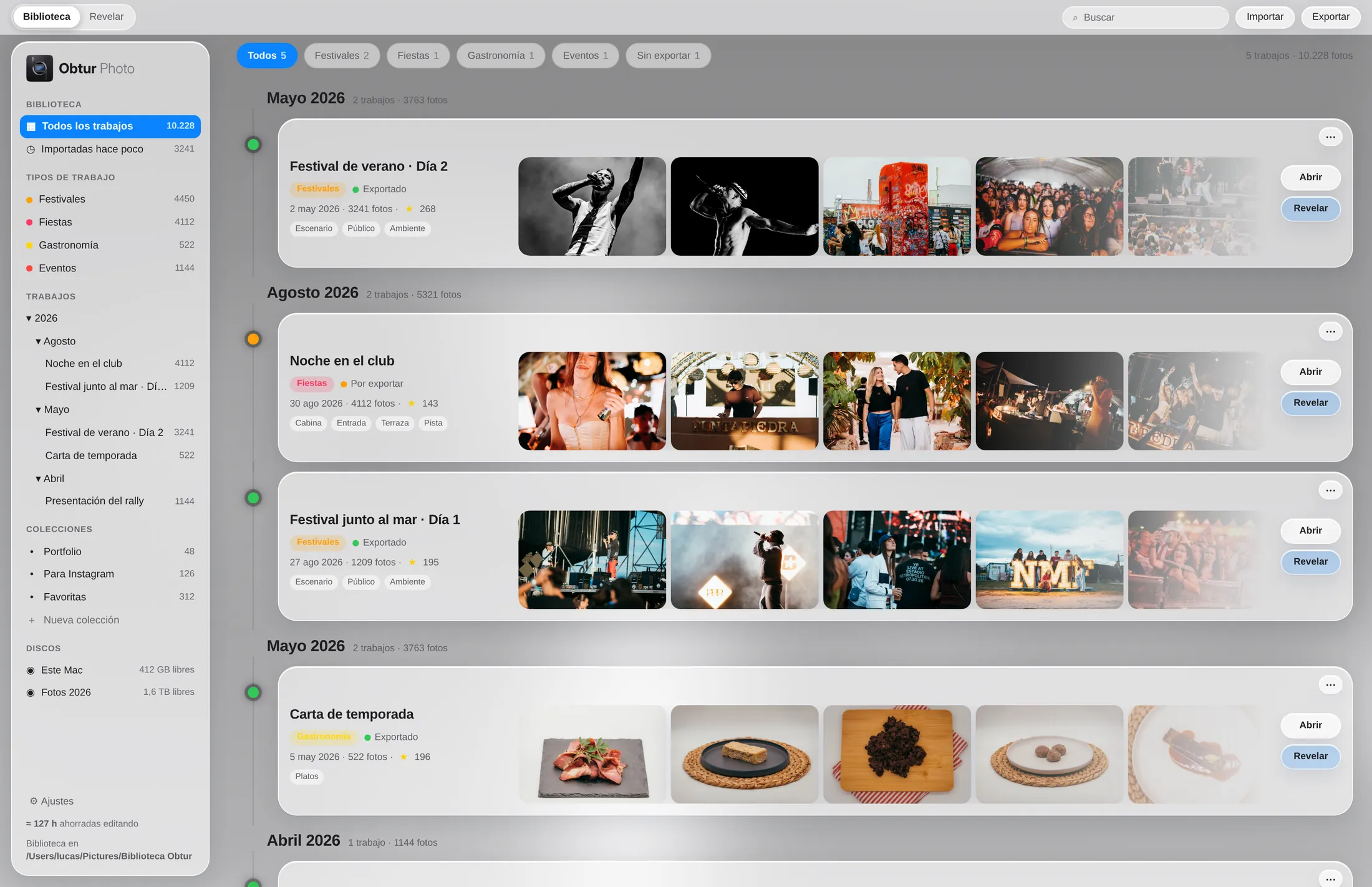The width and height of the screenshot is (1372, 887).
Task: Filter jobs by Fiestas chip
Action: click(x=418, y=56)
